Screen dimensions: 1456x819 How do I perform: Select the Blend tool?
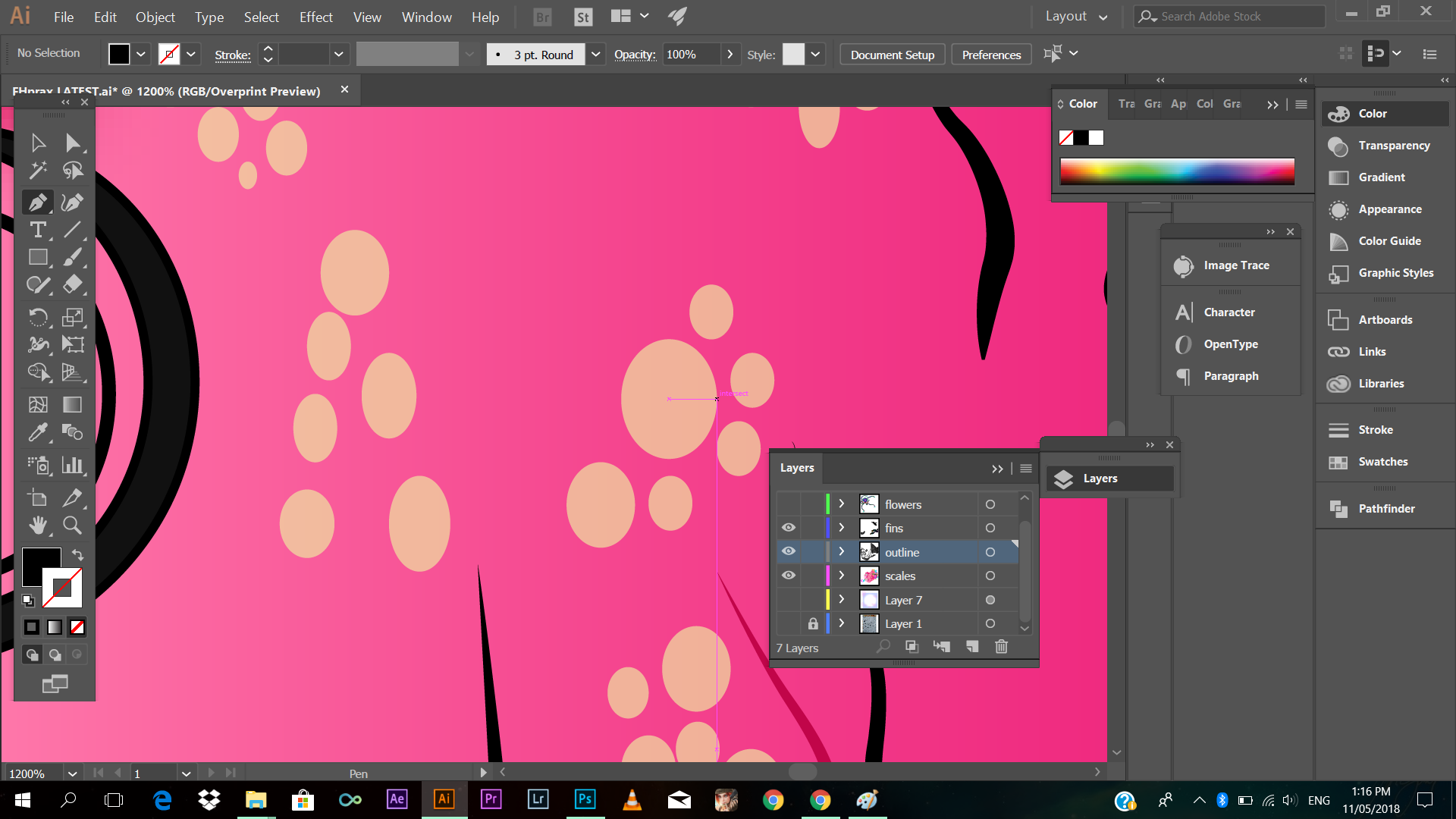pos(73,432)
